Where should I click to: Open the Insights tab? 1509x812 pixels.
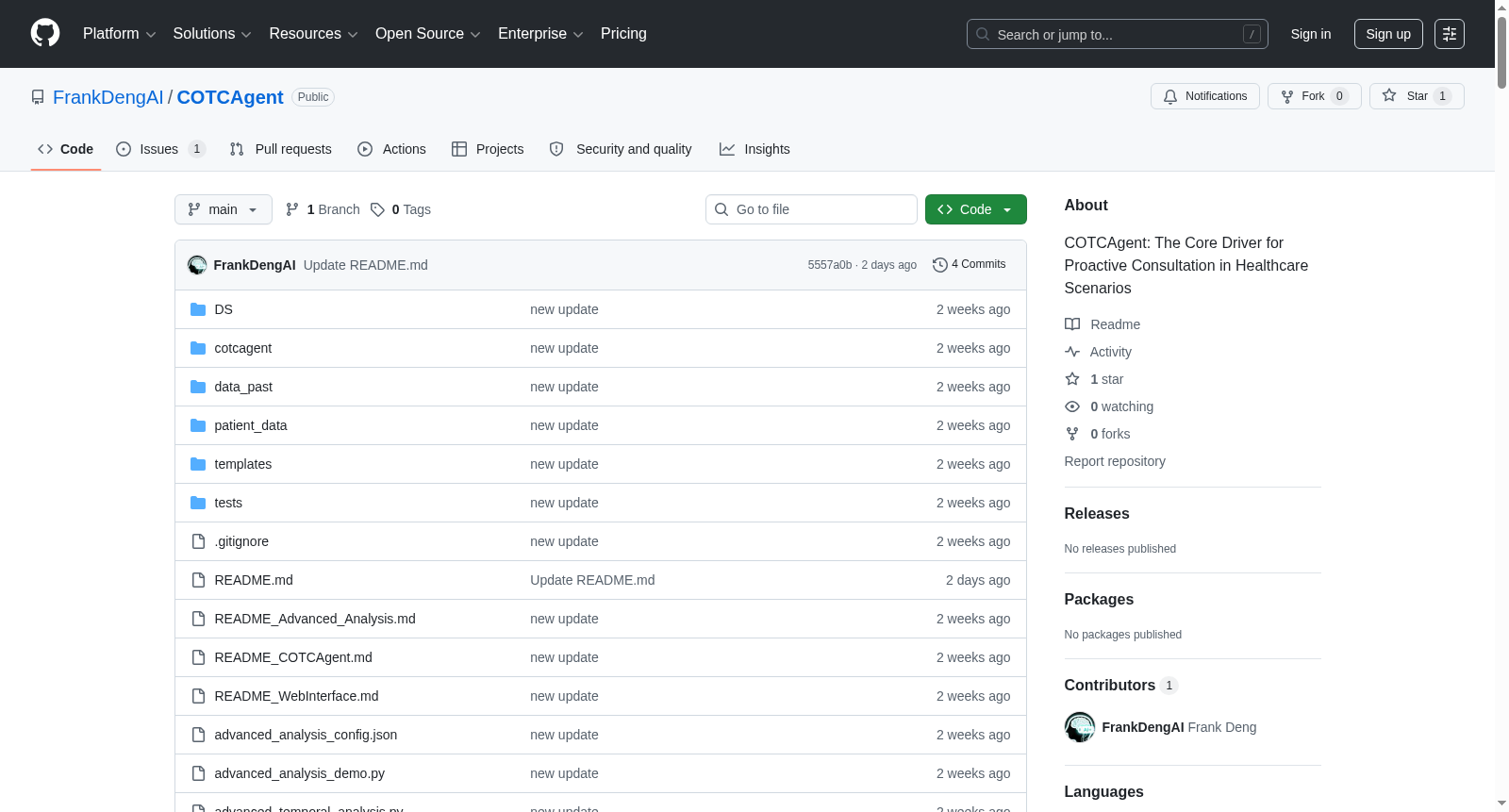(x=754, y=149)
